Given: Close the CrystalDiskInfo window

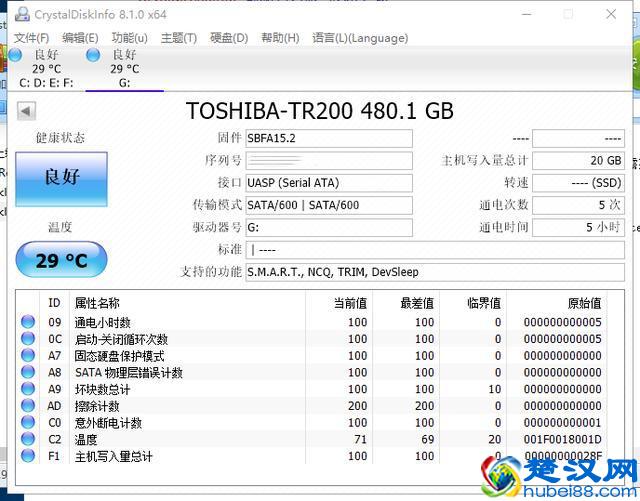Looking at the screenshot, I should point(611,14).
